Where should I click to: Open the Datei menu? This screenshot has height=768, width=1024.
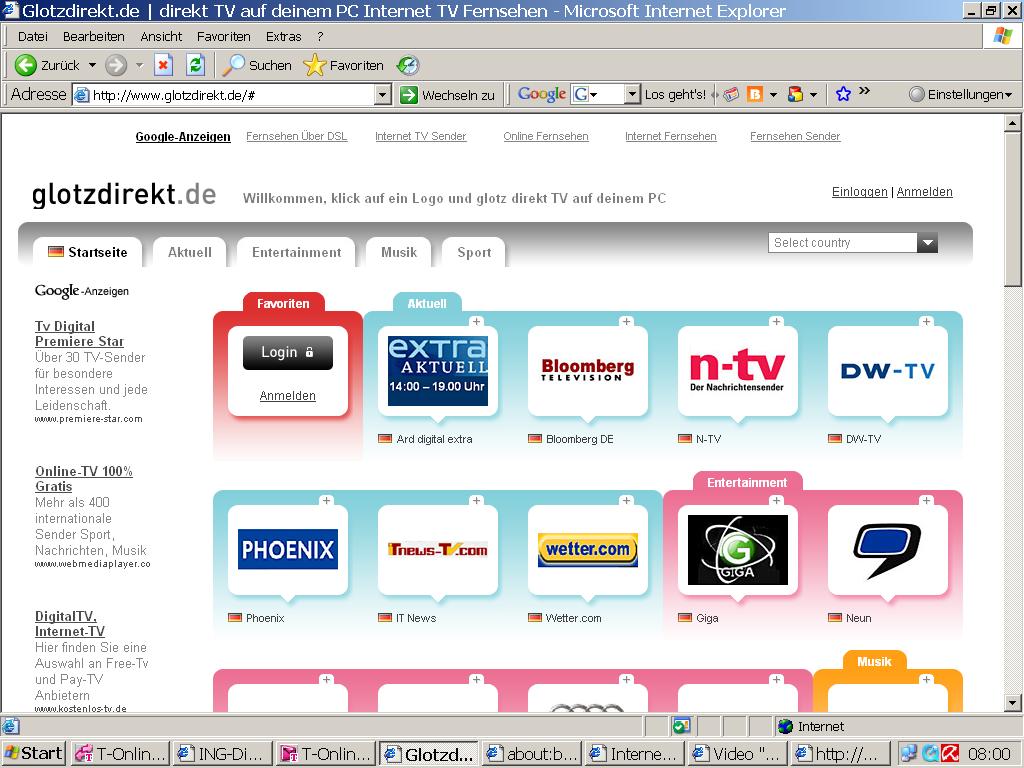click(33, 37)
